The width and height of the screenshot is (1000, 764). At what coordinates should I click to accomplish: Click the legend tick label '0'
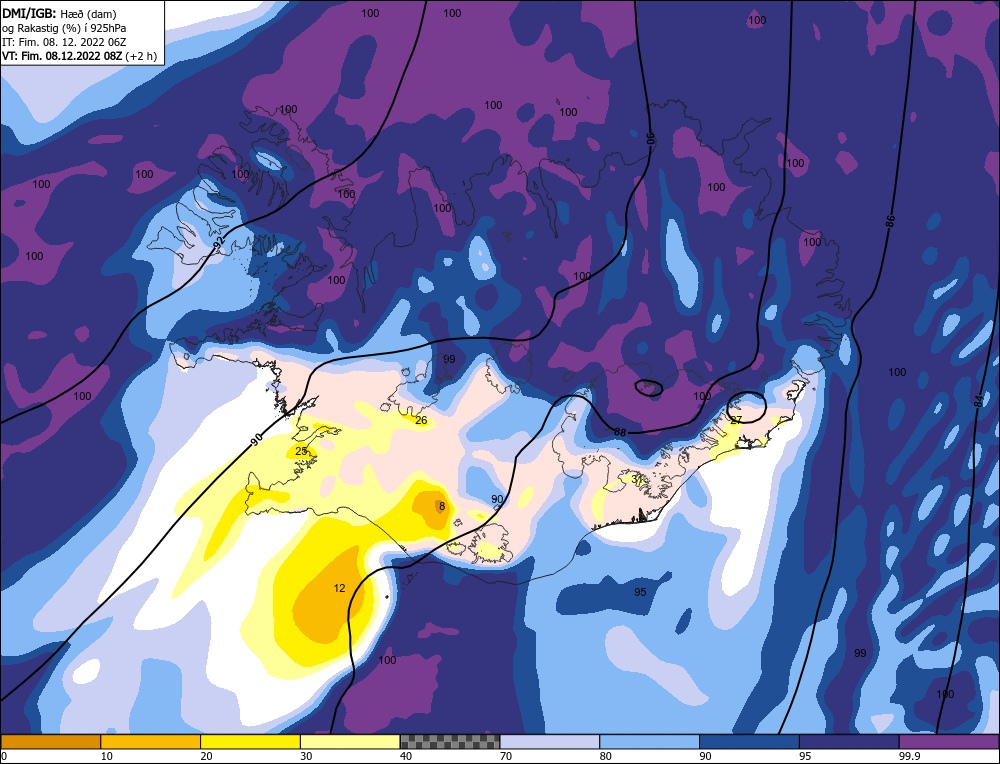(x=4, y=756)
